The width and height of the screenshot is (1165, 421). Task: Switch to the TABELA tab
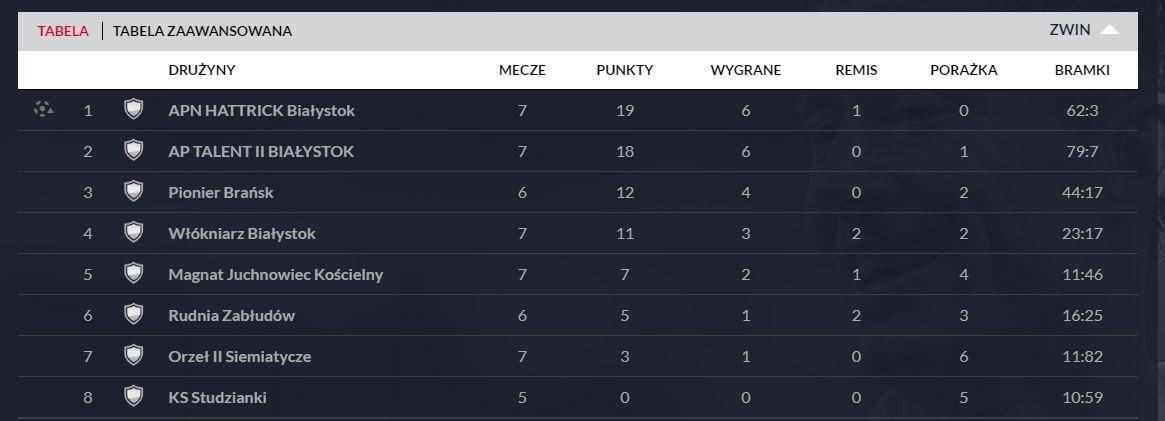63,31
